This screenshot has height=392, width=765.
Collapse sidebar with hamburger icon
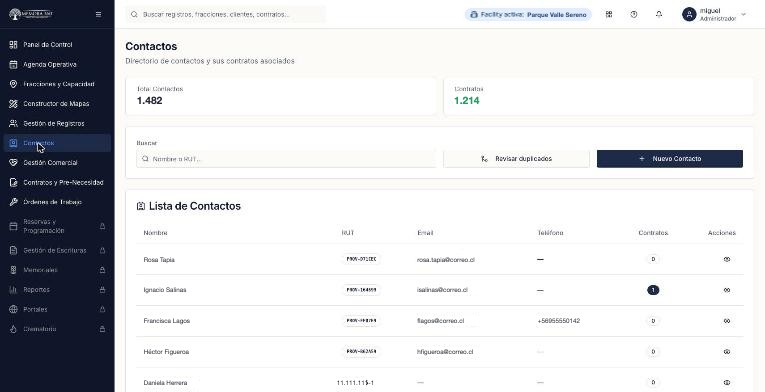[99, 15]
